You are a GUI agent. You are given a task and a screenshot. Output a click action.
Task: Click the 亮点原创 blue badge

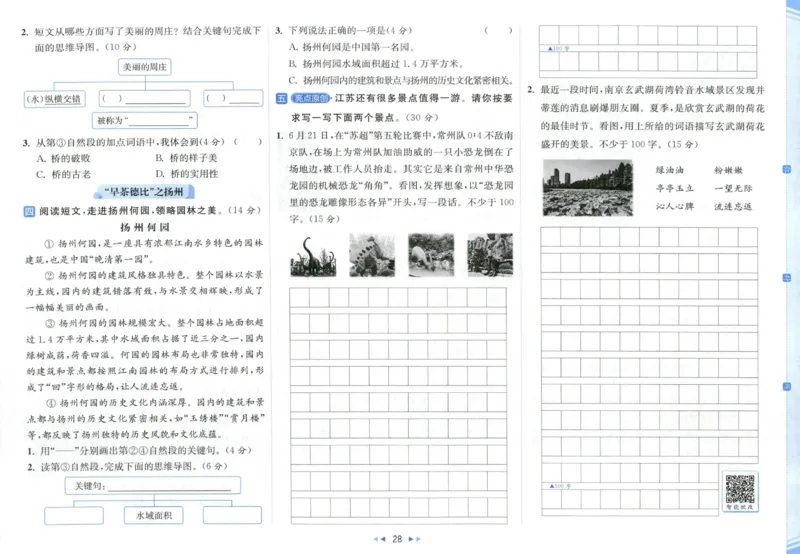click(x=311, y=98)
